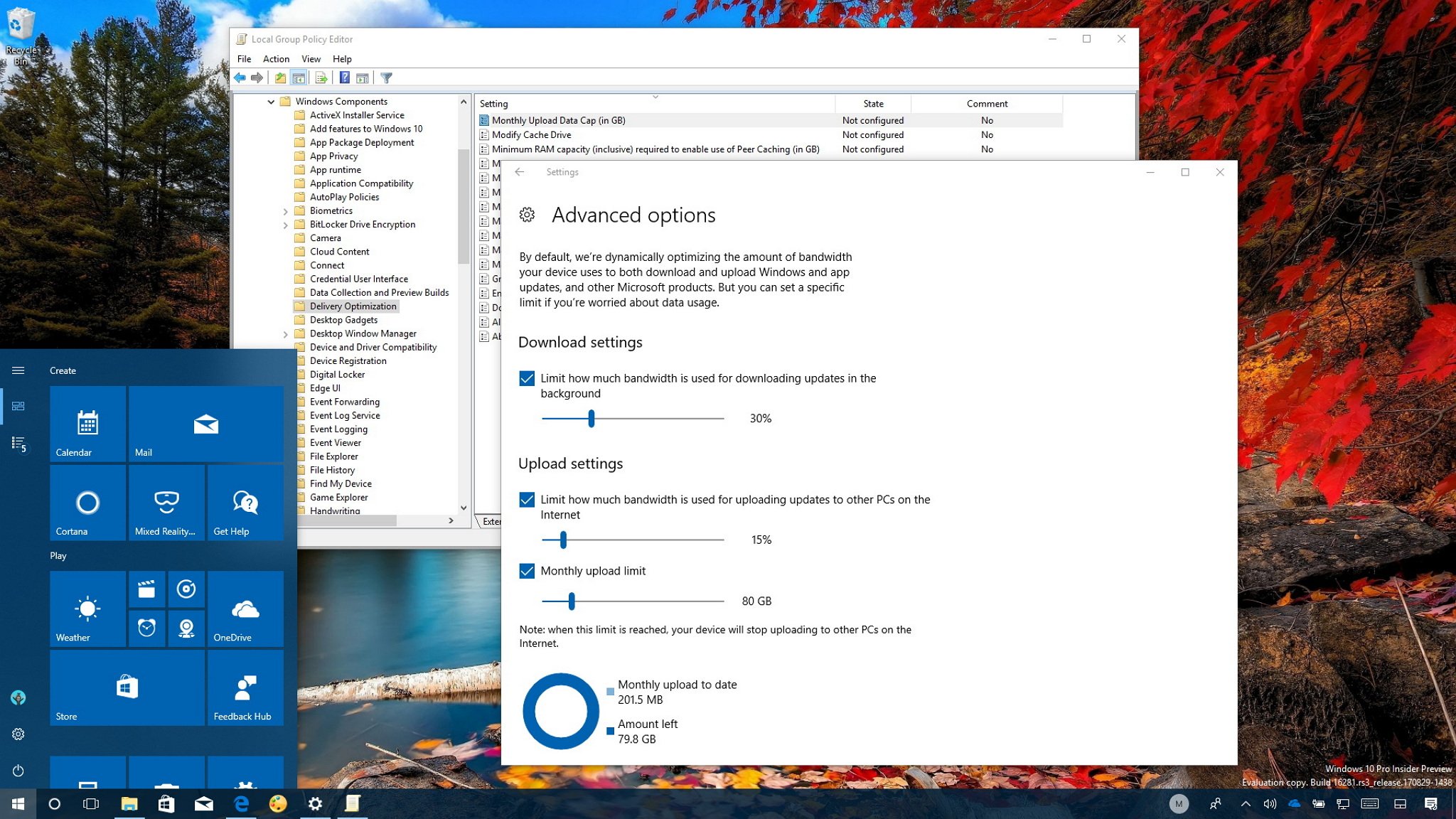Click the People icon in system tray
The image size is (1456, 819).
[1215, 804]
